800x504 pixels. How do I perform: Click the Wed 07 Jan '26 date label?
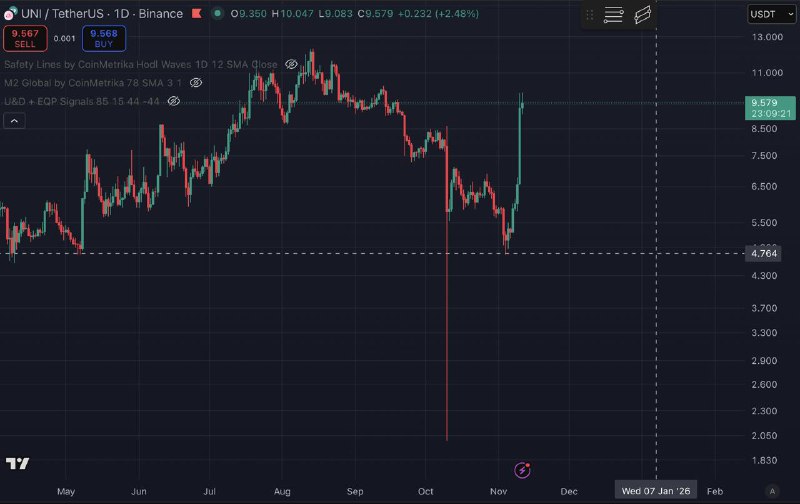(x=656, y=491)
